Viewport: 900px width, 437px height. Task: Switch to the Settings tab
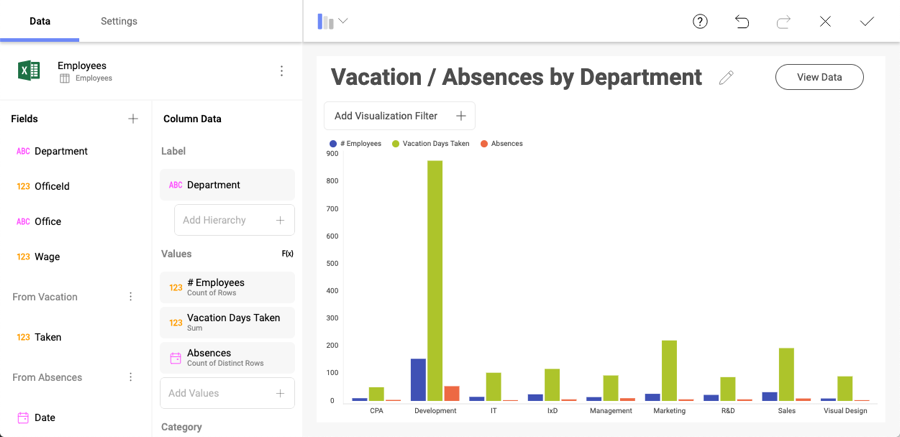119,21
